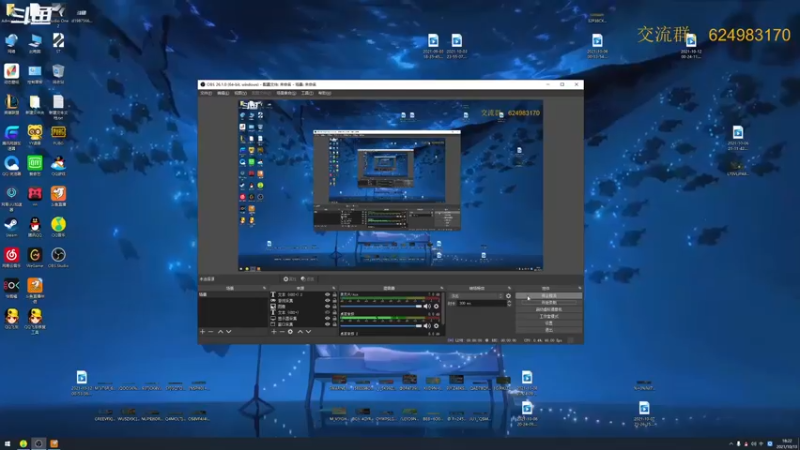Click the 退出 Exit button in Controls
Viewport: 800px width, 450px height.
[x=548, y=330]
